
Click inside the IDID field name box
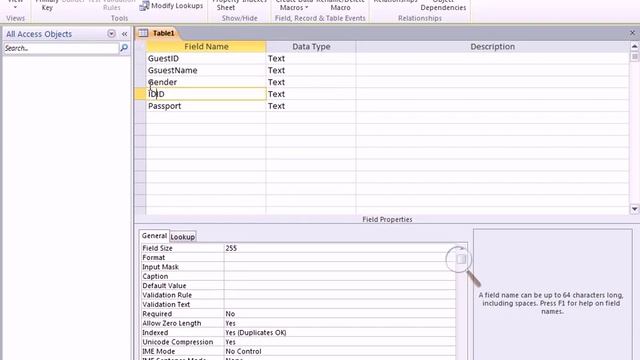pyautogui.click(x=206, y=94)
